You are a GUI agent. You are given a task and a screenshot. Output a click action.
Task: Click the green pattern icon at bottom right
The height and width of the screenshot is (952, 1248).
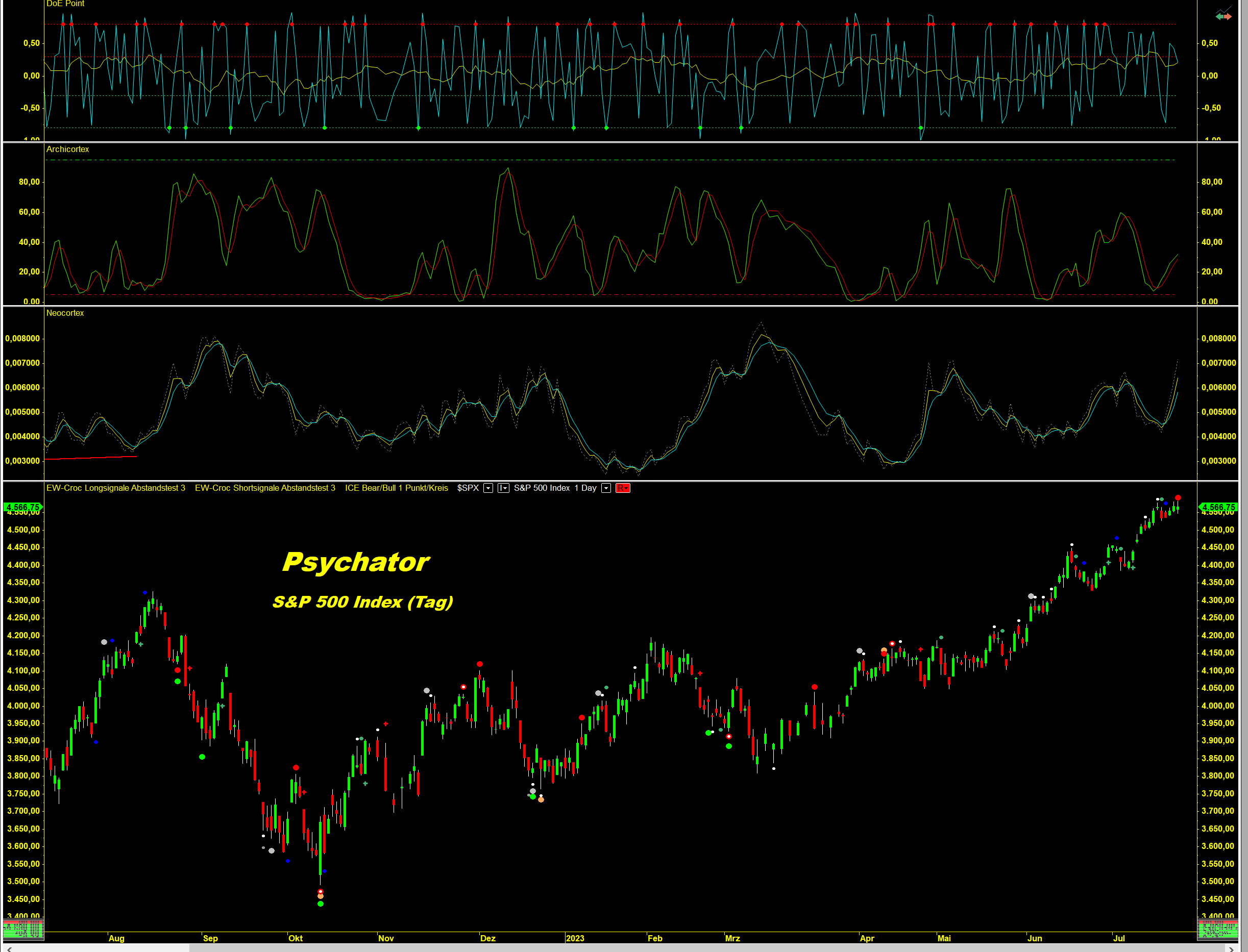1217,930
